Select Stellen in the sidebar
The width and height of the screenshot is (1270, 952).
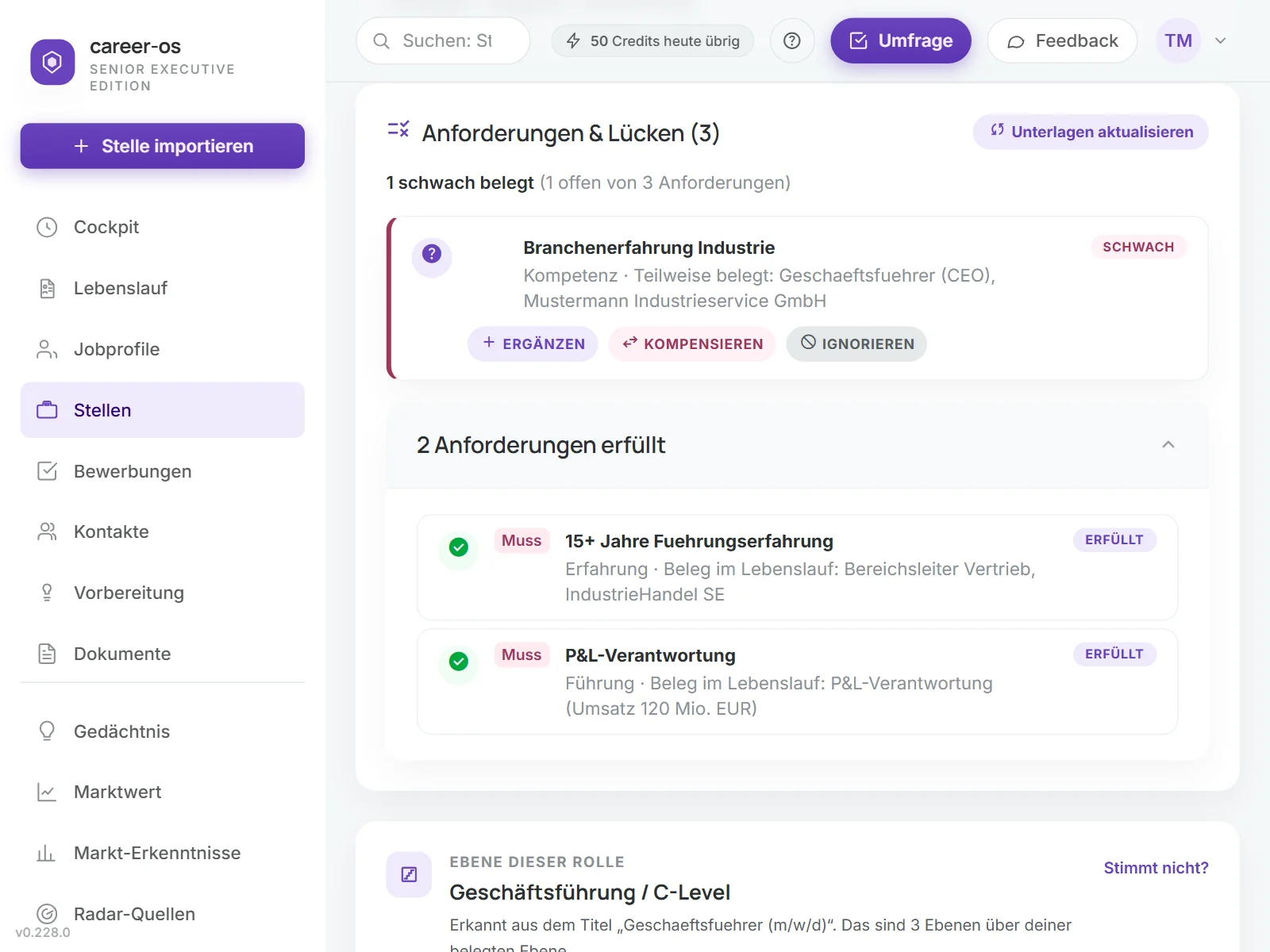point(163,410)
